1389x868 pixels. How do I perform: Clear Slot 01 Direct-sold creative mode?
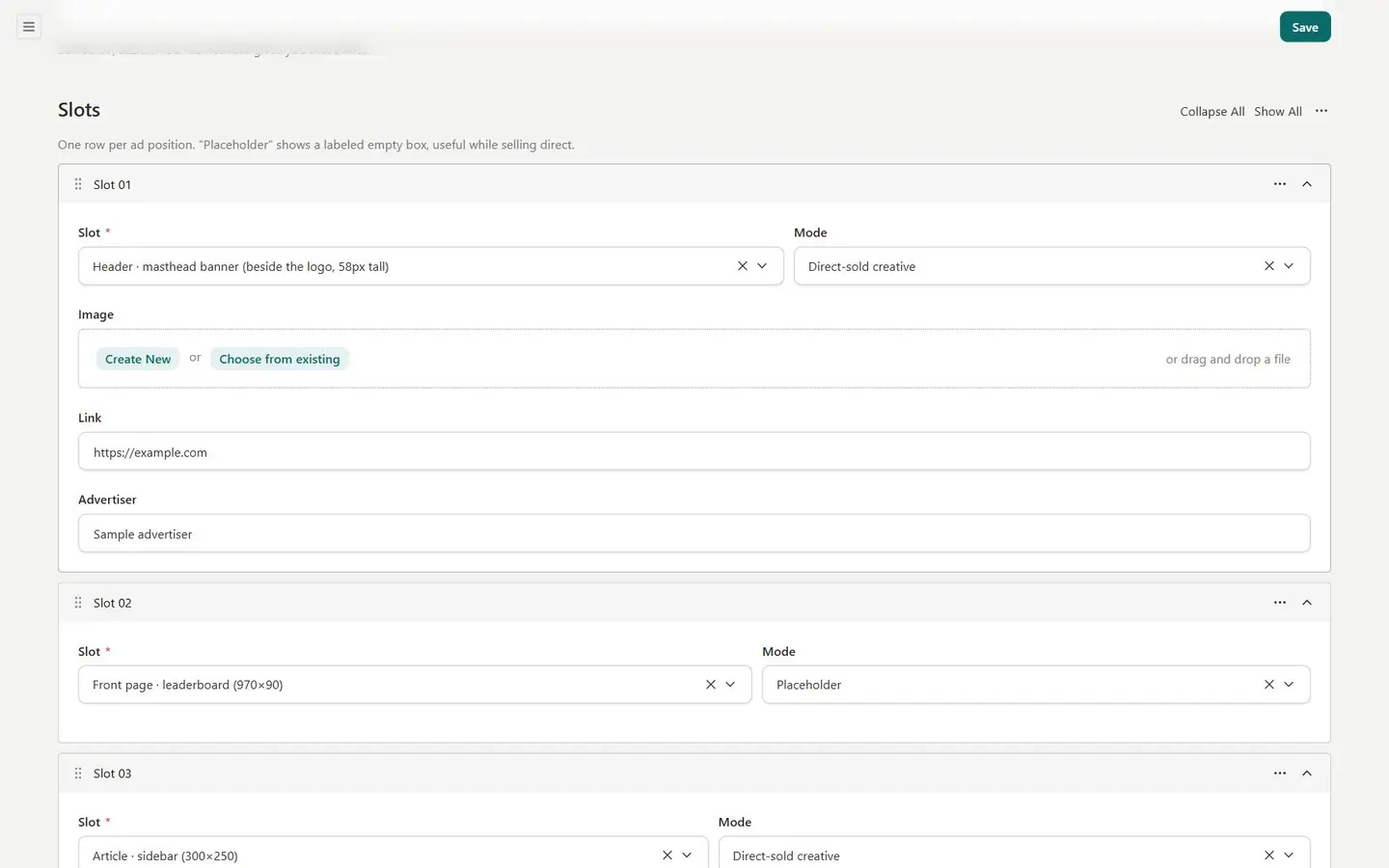pyautogui.click(x=1269, y=266)
